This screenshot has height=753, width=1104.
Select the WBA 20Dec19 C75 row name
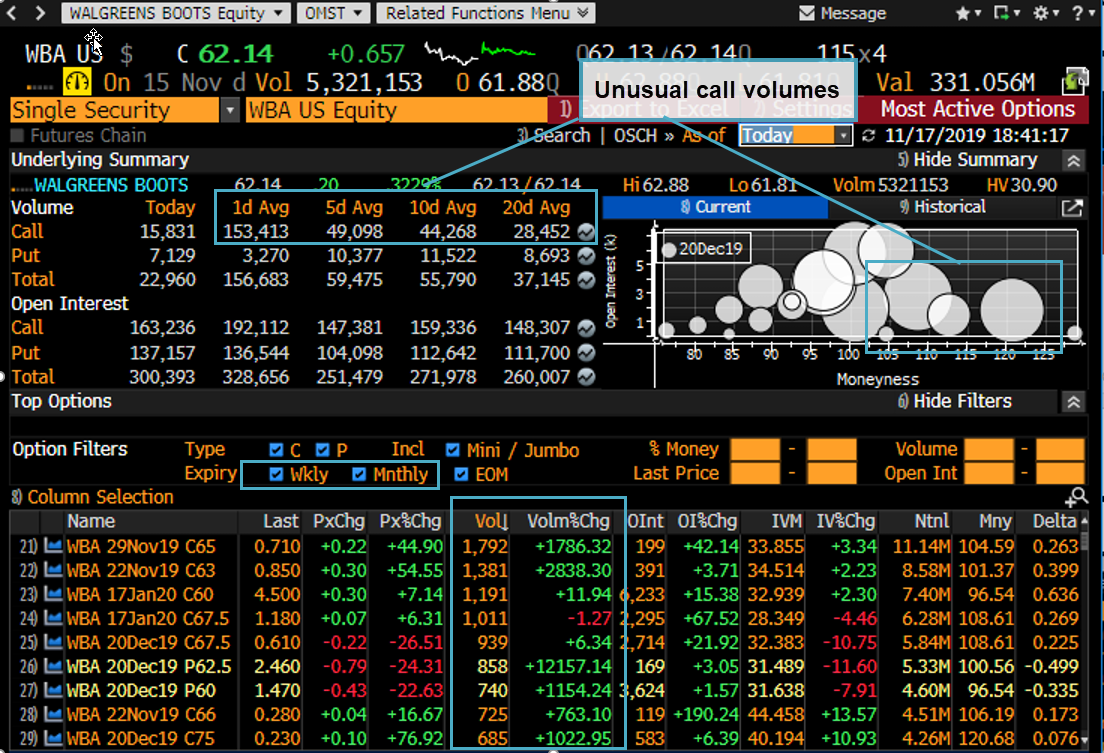pyautogui.click(x=141, y=739)
